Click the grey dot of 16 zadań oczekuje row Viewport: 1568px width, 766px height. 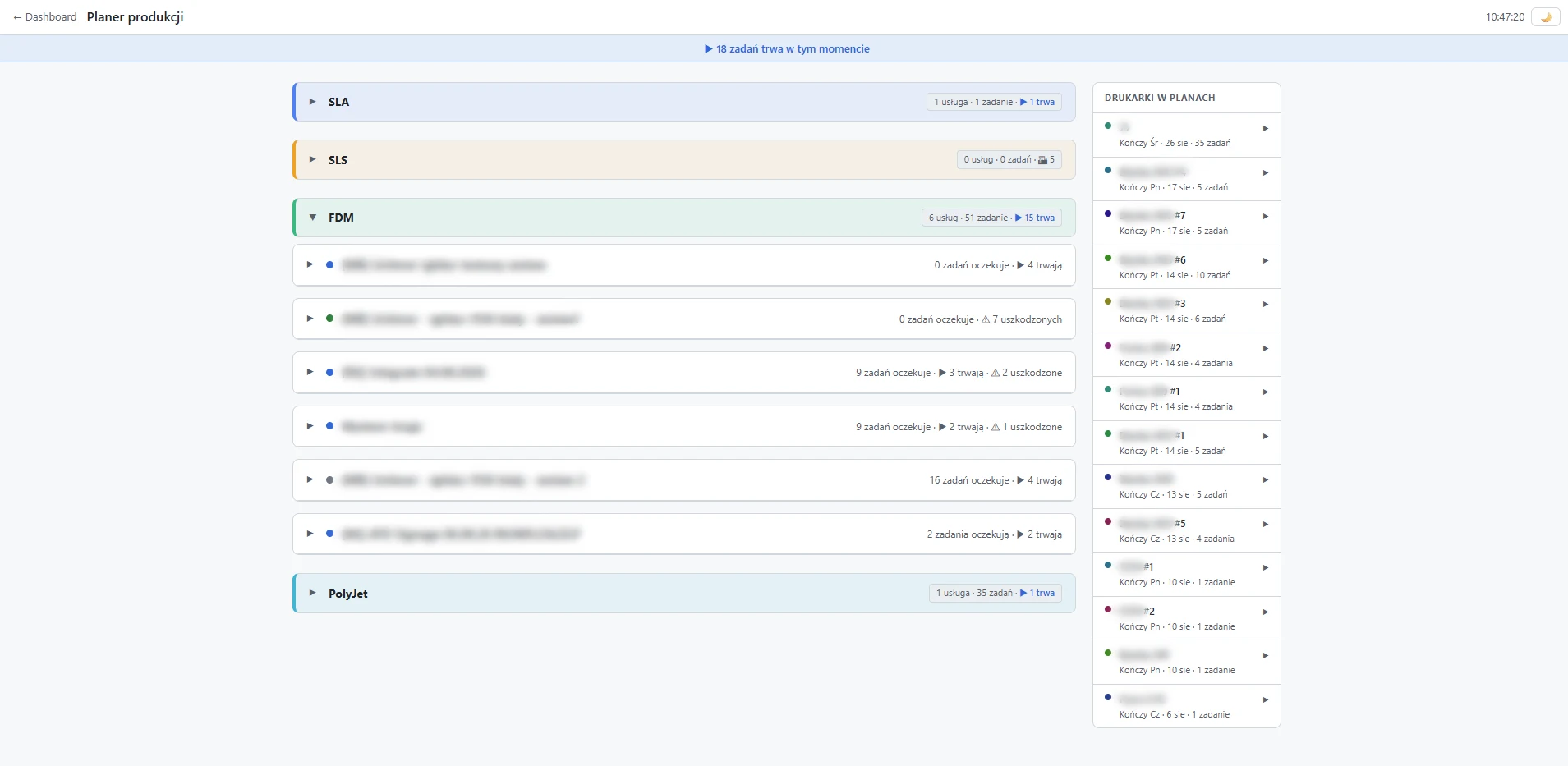point(329,480)
